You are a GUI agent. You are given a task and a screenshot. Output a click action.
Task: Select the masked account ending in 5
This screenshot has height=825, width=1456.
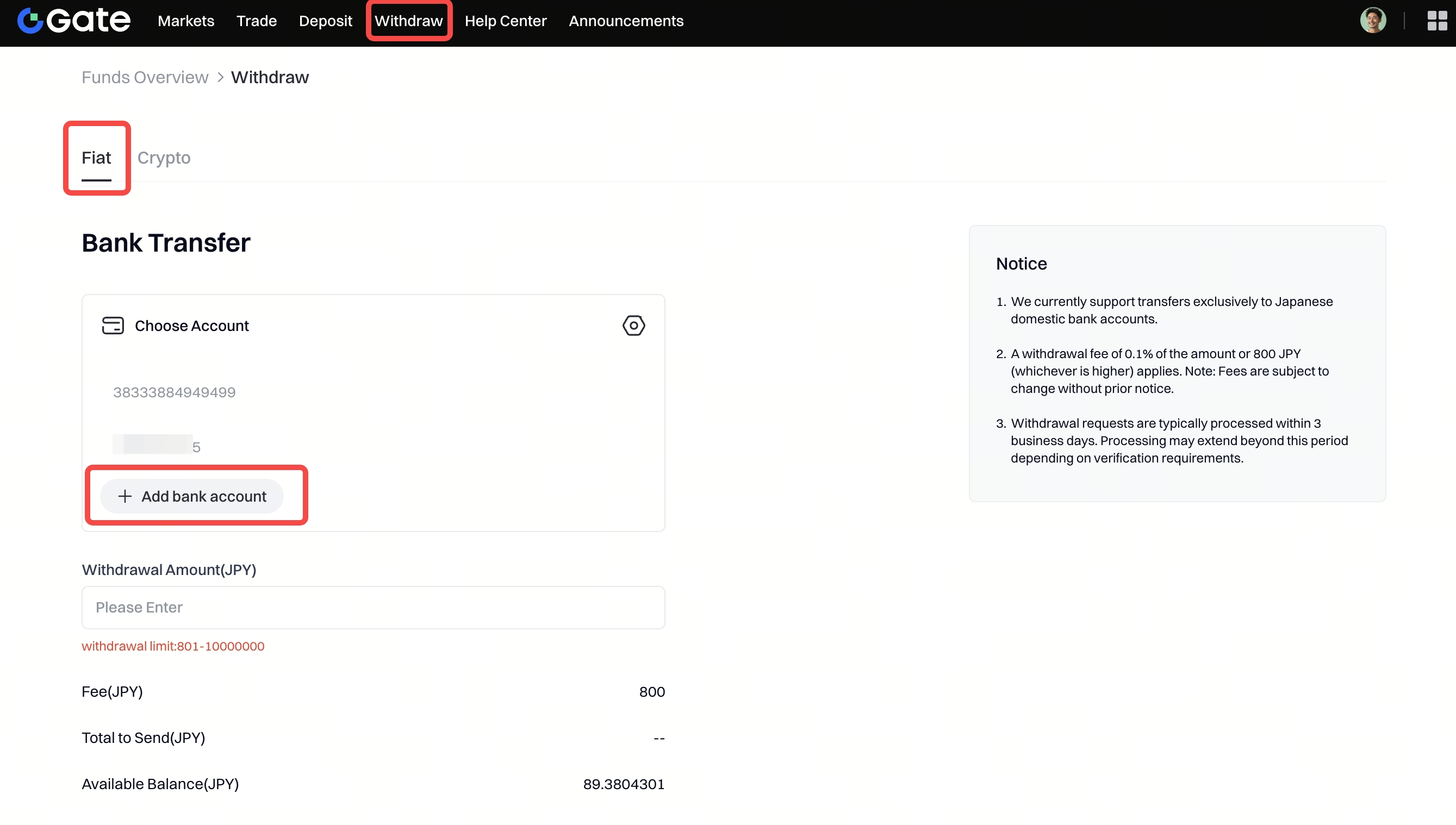[157, 446]
